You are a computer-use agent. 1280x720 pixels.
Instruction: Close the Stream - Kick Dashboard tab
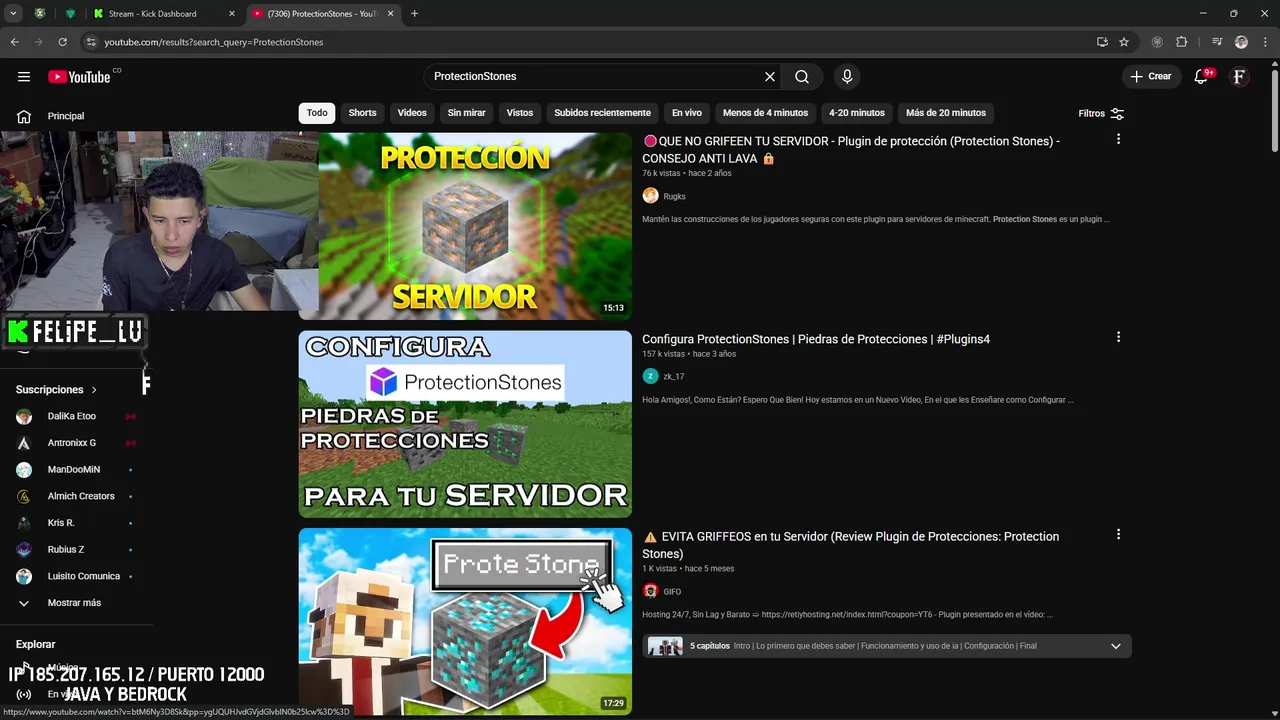232,14
